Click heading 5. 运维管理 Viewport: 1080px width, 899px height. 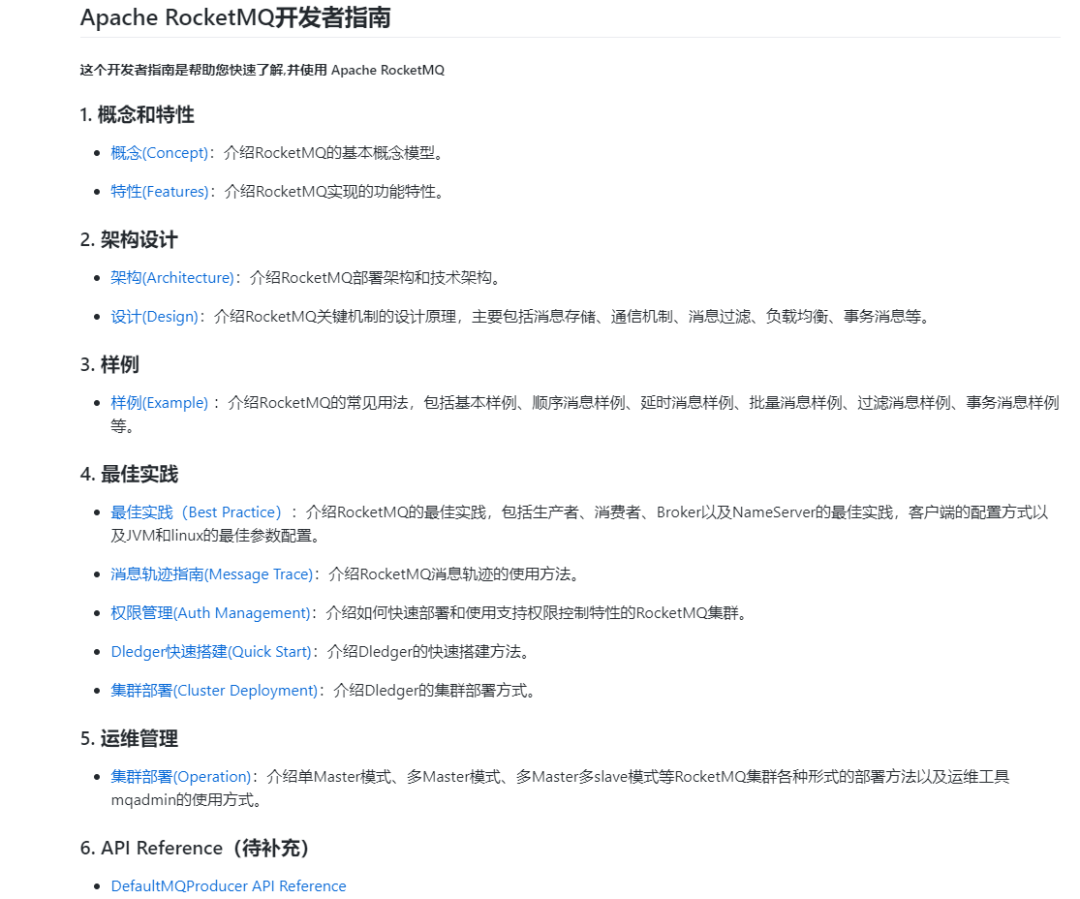[129, 738]
